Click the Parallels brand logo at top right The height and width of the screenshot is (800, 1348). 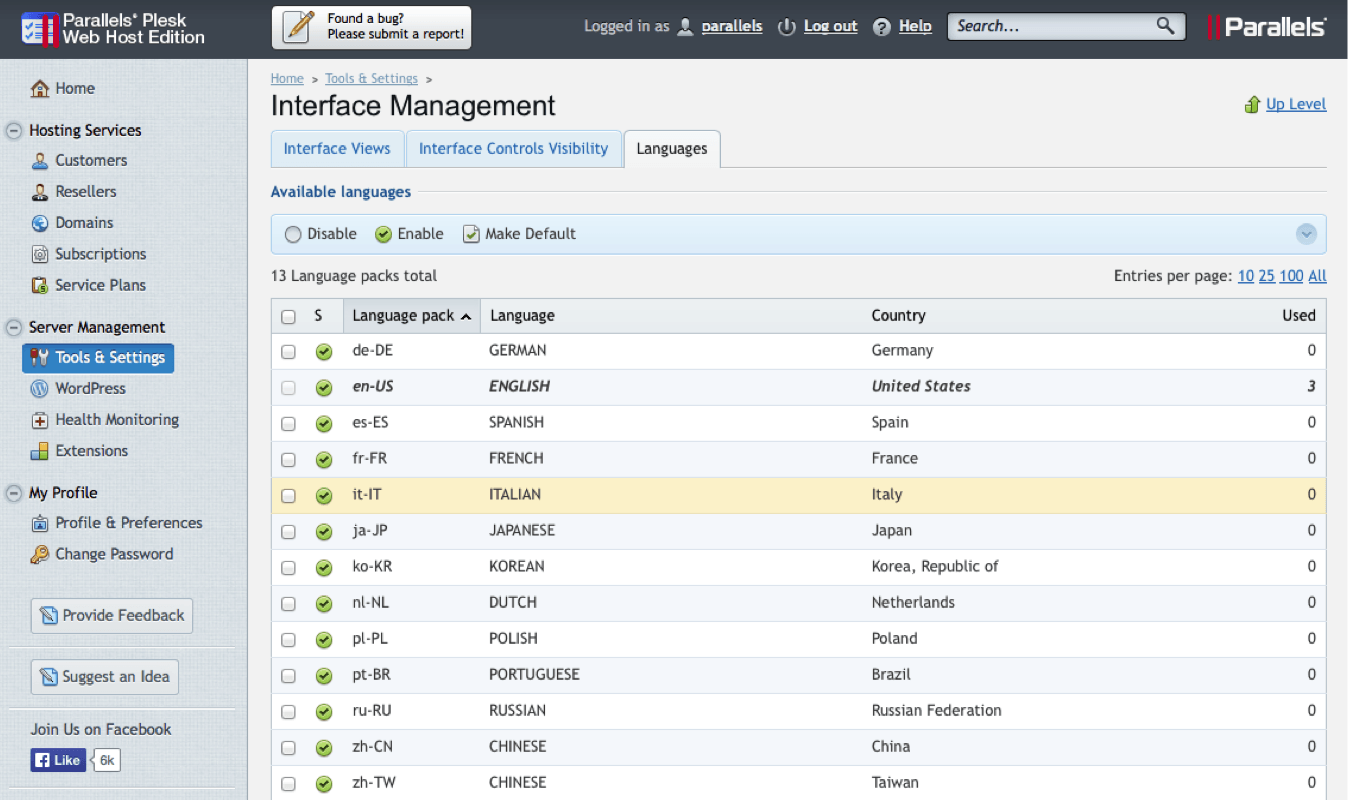(1266, 27)
